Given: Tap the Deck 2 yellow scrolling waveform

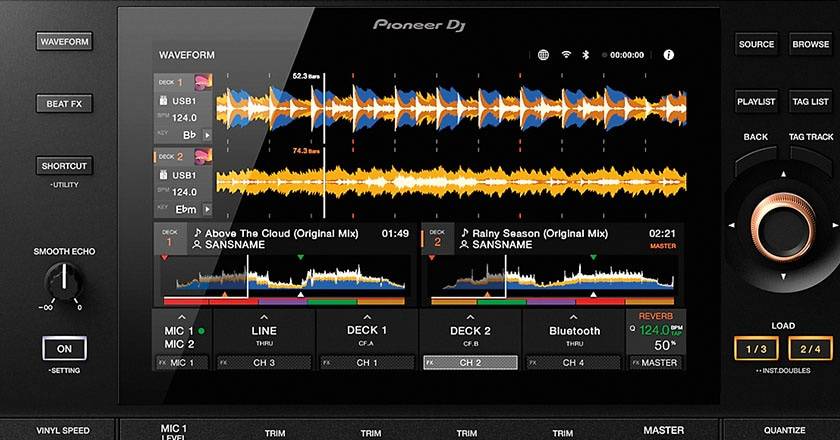Looking at the screenshot, I should click(x=451, y=182).
